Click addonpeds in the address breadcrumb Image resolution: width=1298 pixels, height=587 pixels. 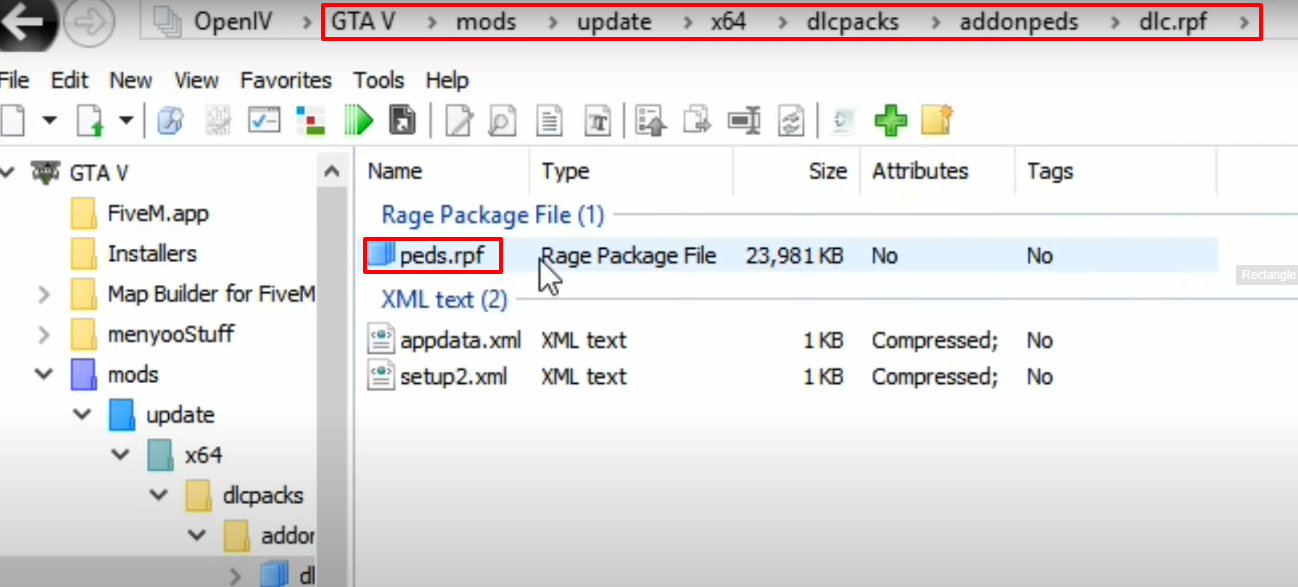click(1019, 22)
